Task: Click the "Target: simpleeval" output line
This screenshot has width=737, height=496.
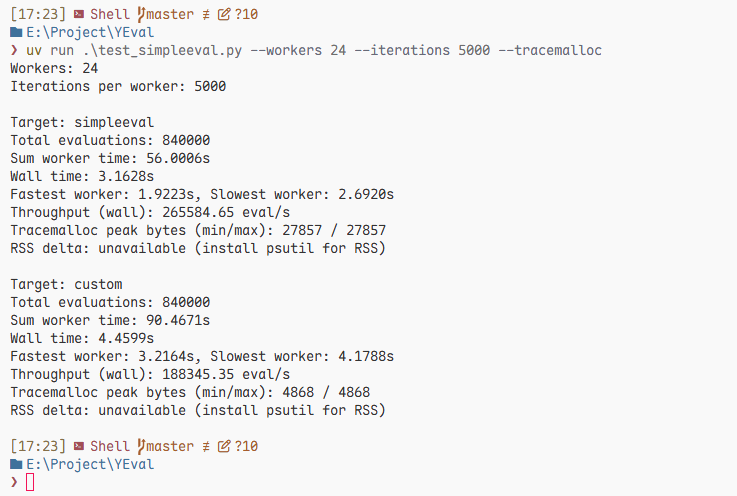Action: 82,122
